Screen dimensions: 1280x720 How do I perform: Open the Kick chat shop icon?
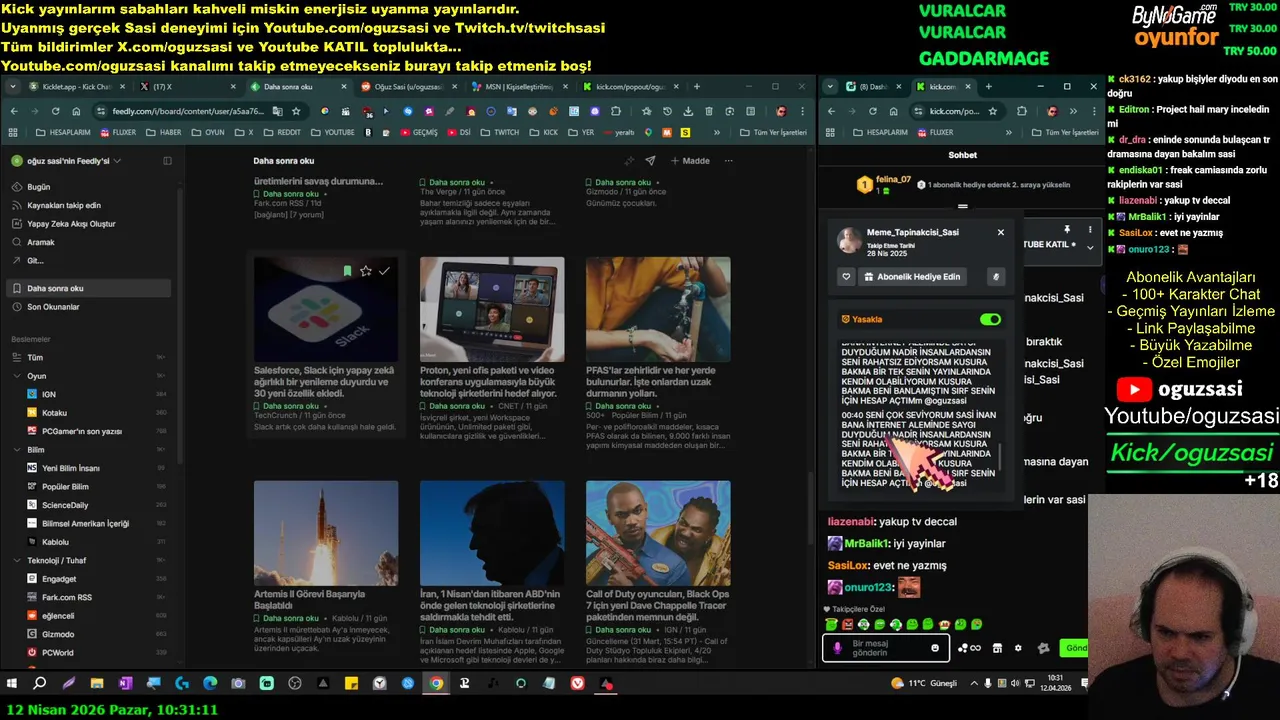click(997, 648)
